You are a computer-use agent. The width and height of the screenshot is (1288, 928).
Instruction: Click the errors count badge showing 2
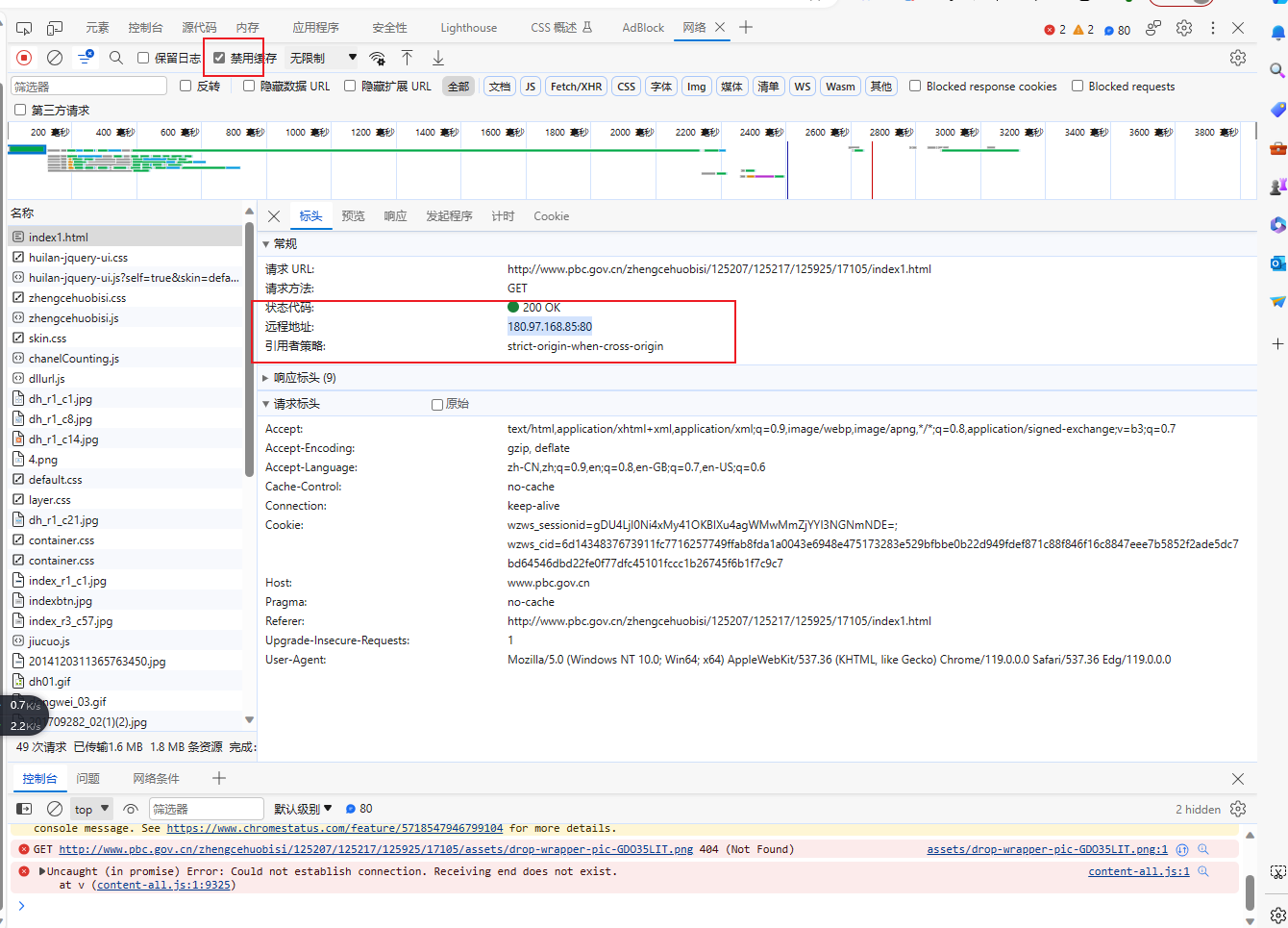(x=1055, y=30)
